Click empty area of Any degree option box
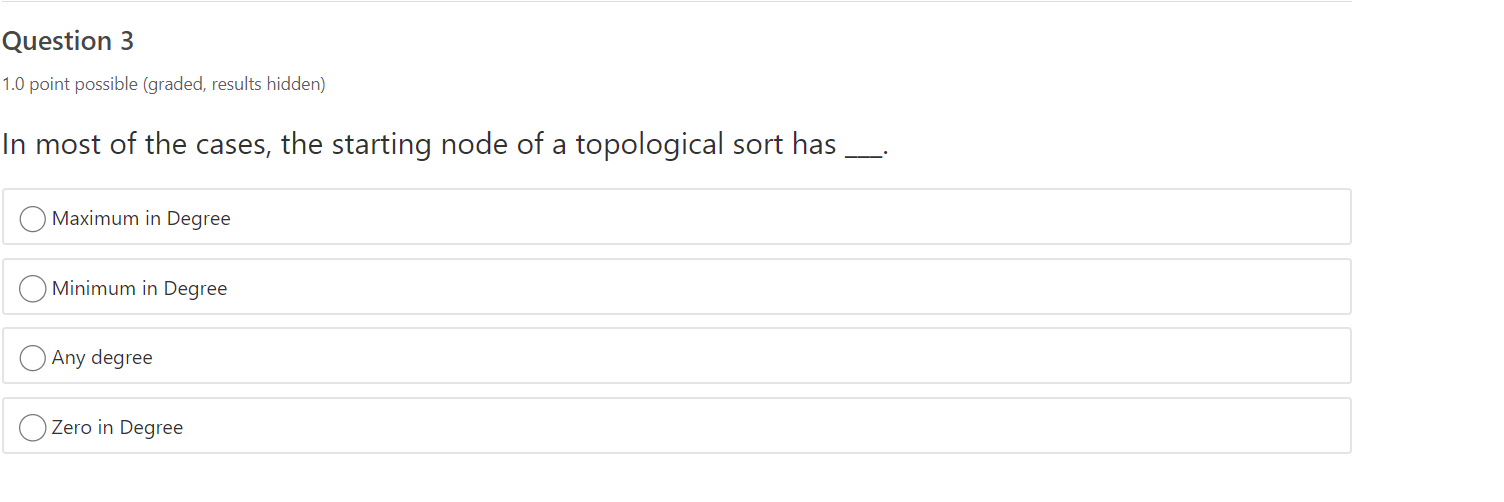 click(750, 356)
